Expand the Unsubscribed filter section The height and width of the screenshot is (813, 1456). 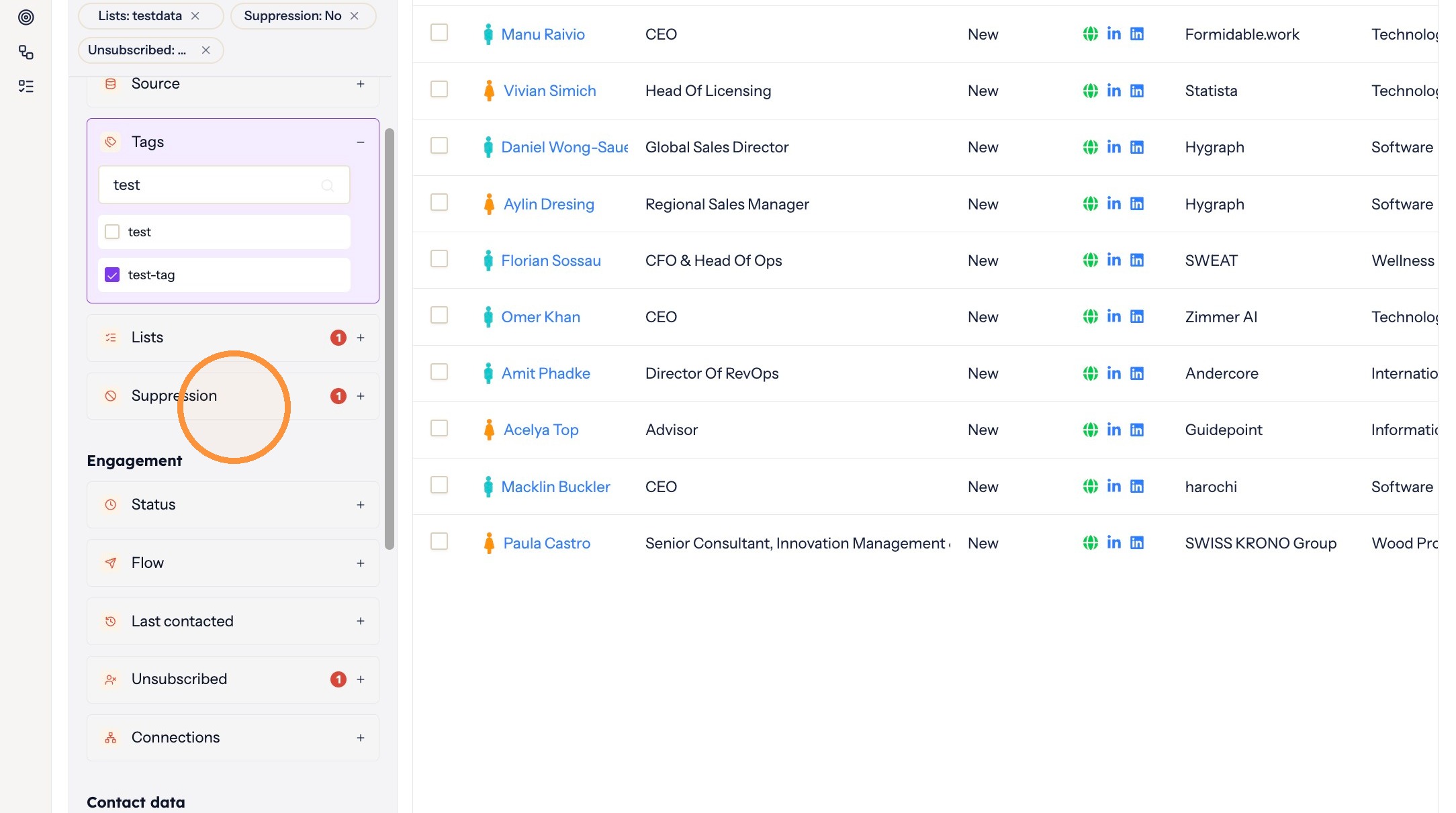pos(361,679)
